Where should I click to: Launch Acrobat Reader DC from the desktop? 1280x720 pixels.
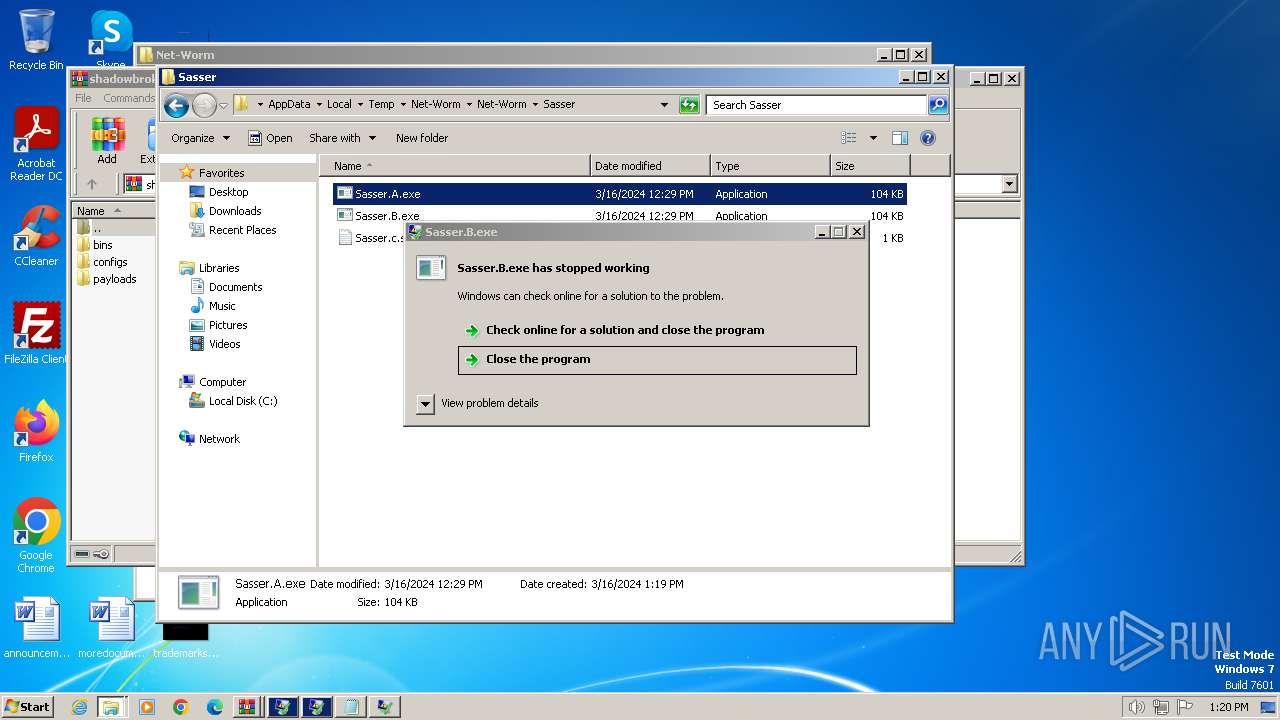pos(36,145)
